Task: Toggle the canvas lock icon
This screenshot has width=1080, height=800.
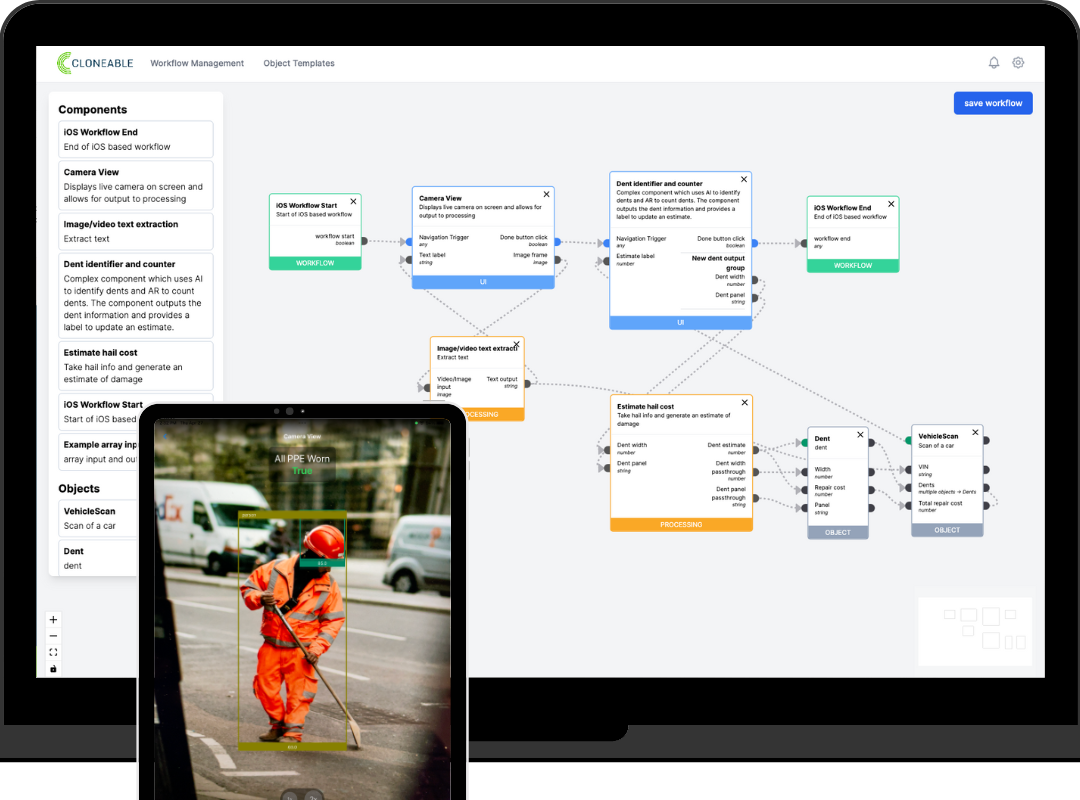Action: click(x=54, y=668)
